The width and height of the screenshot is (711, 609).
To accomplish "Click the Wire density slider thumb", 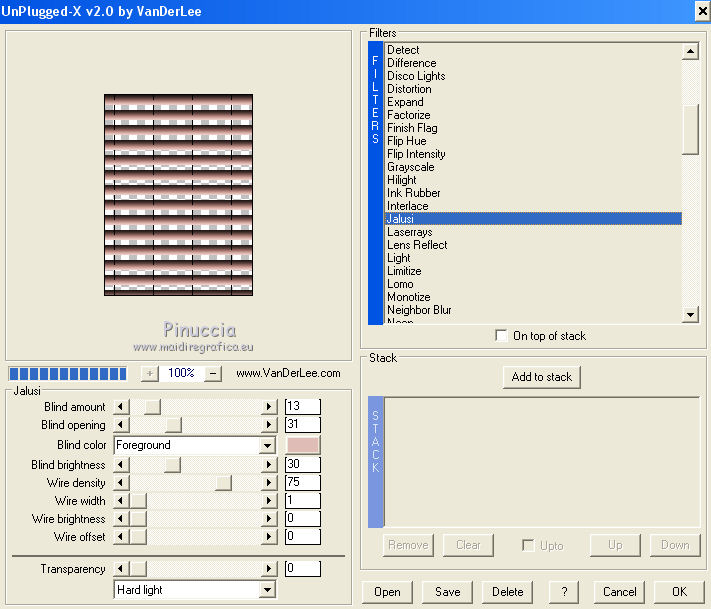I will click(x=223, y=482).
